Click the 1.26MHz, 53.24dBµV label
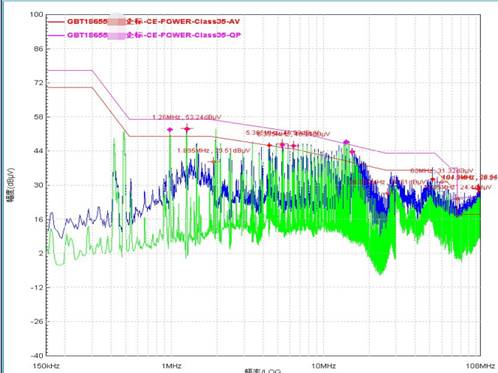498x373 pixels. point(187,117)
